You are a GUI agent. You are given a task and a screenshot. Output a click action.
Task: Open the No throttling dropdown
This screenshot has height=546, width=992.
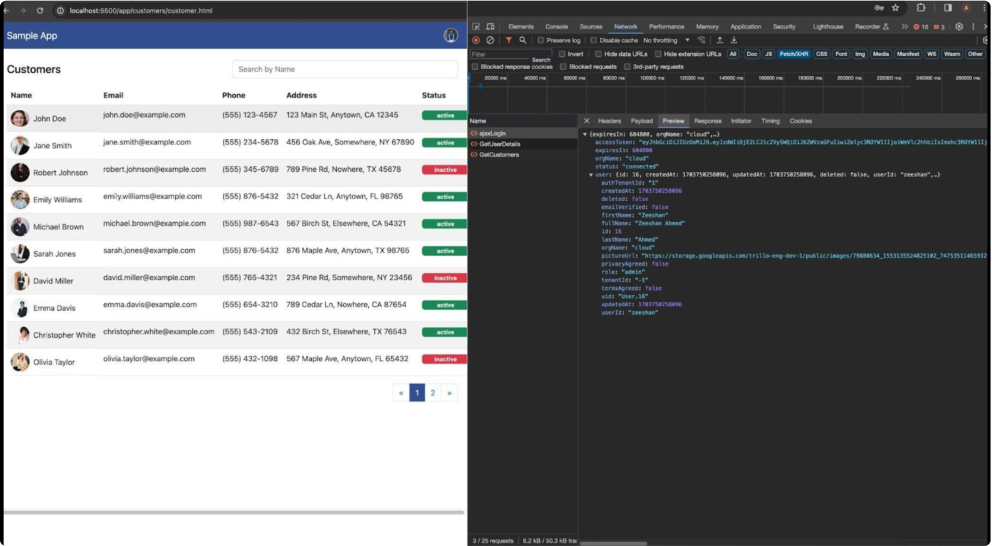(x=666, y=40)
